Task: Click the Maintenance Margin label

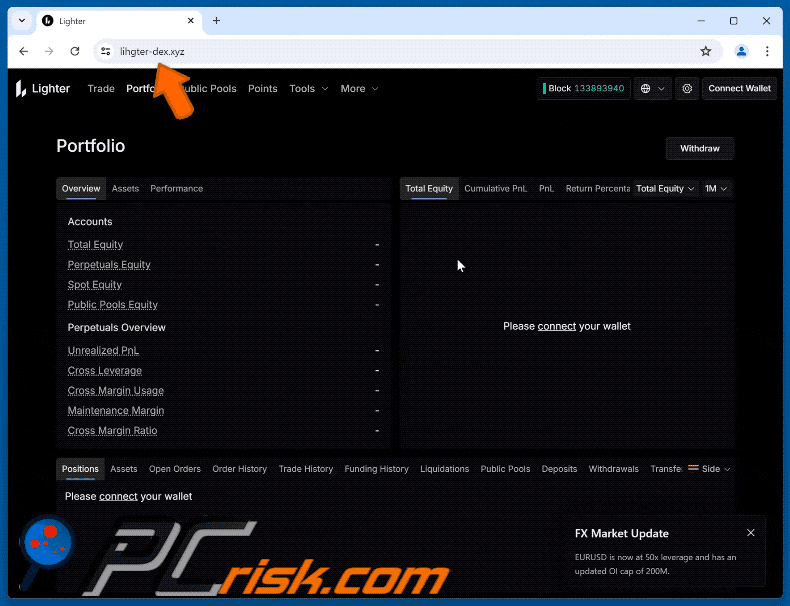Action: tap(116, 411)
